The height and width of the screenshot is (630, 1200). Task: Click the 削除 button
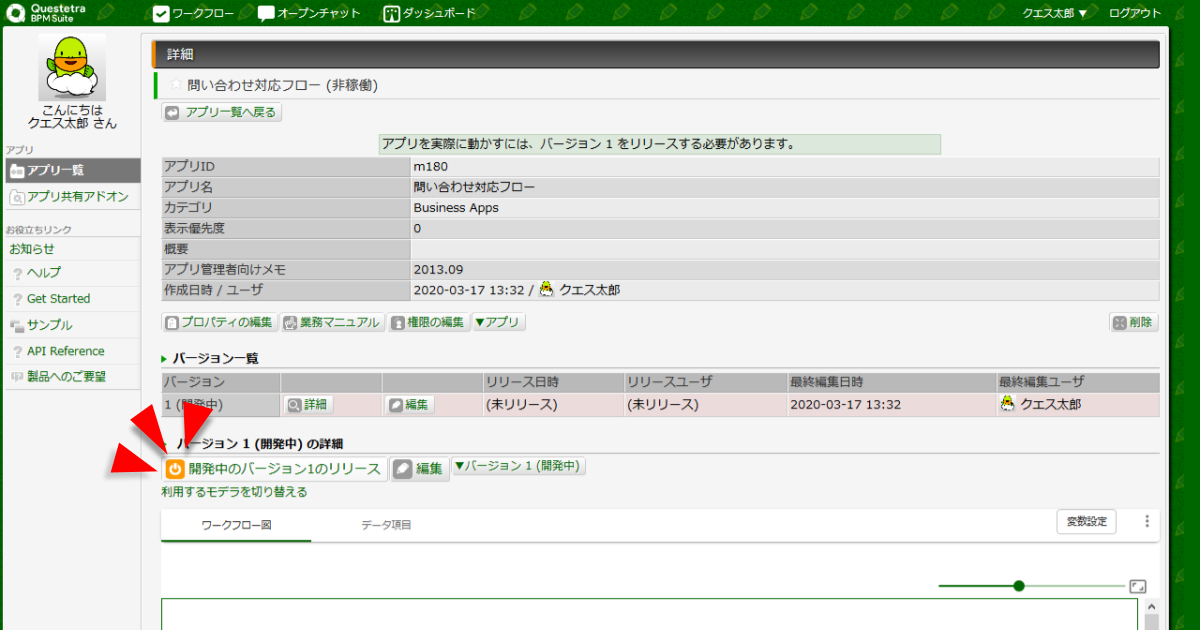tap(1134, 323)
